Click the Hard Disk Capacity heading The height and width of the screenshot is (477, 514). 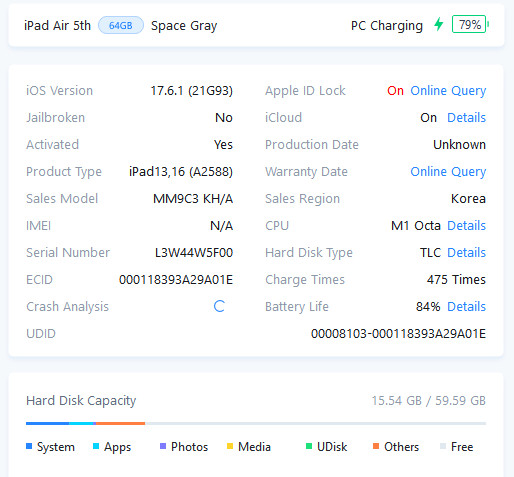click(81, 401)
